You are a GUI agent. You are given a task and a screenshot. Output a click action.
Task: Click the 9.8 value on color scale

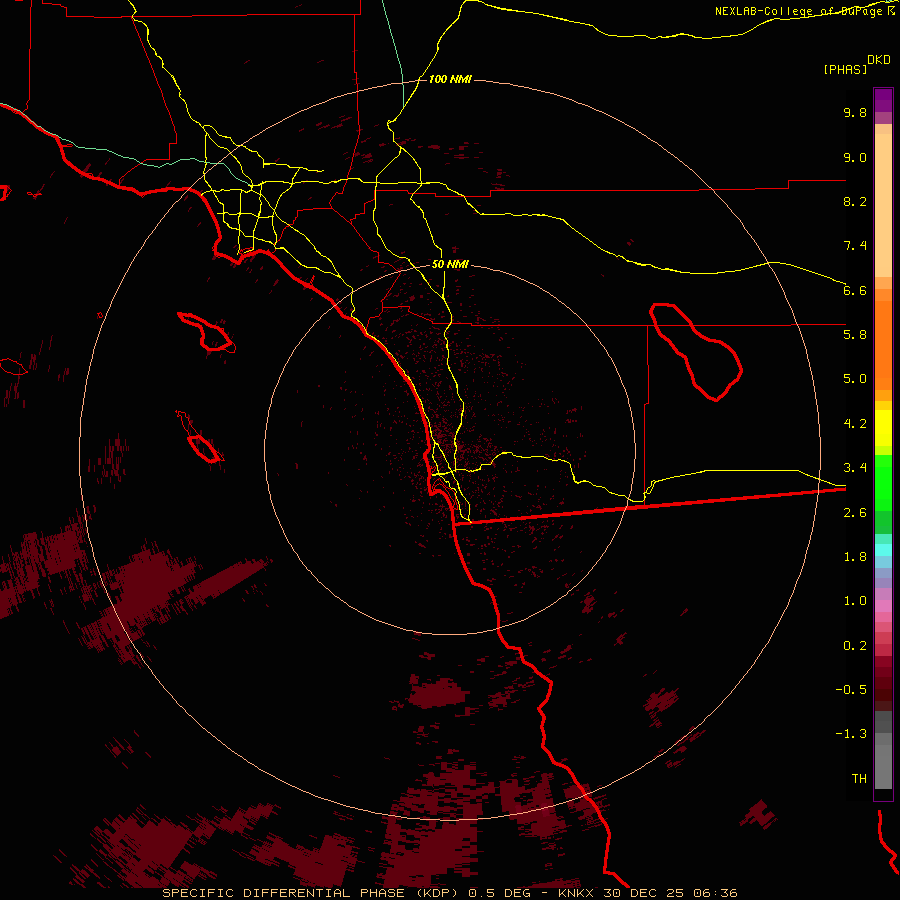coord(855,112)
